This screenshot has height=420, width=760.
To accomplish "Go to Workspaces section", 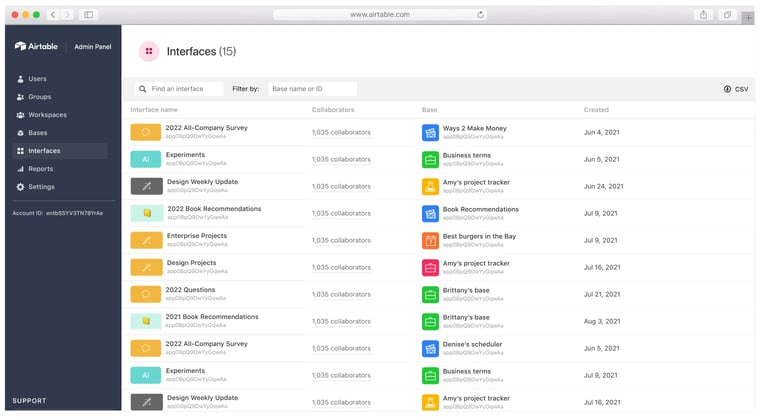I will [x=47, y=115].
